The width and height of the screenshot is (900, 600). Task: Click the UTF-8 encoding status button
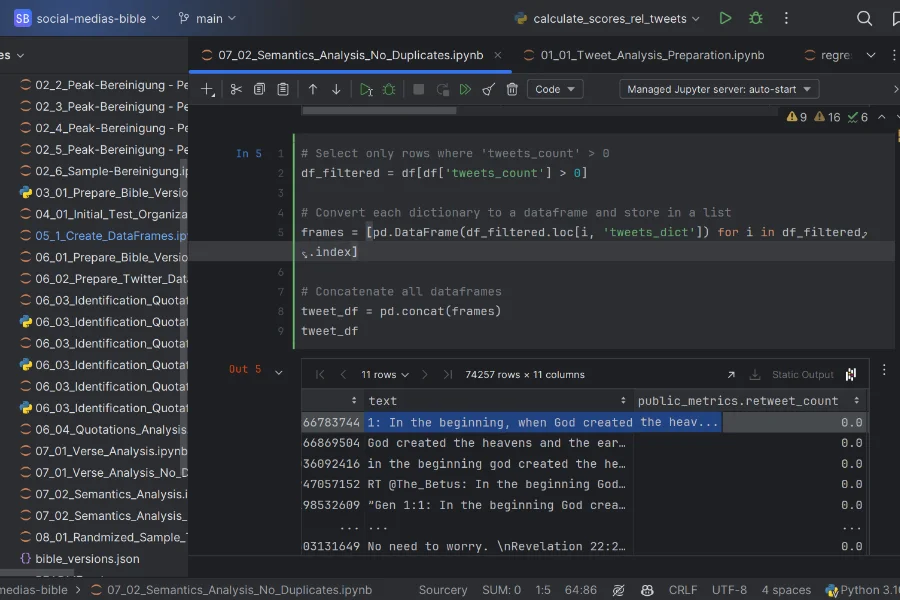[x=729, y=590]
